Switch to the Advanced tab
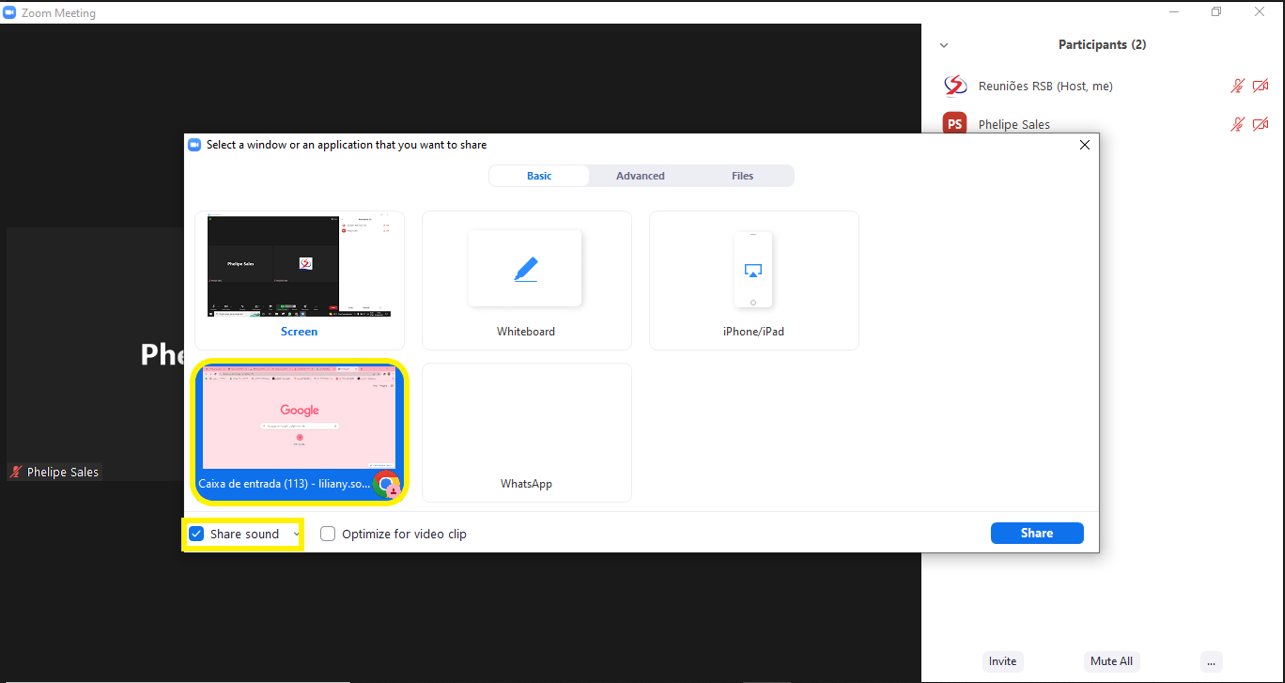 coord(640,176)
